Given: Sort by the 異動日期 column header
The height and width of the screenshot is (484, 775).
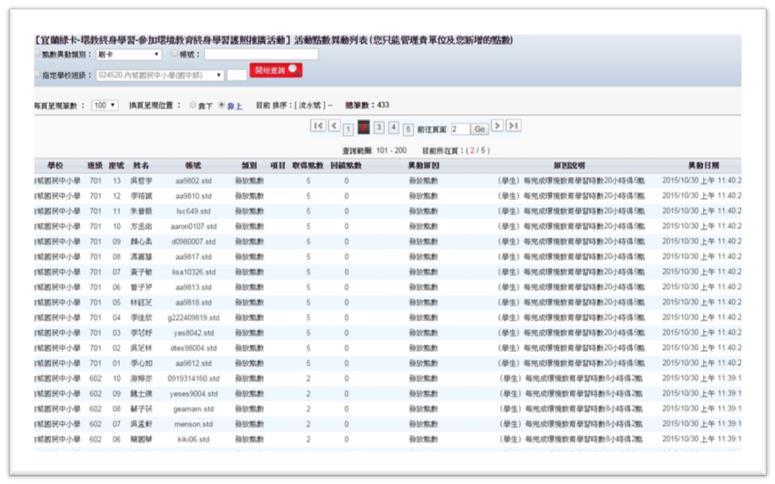Looking at the screenshot, I should click(702, 164).
